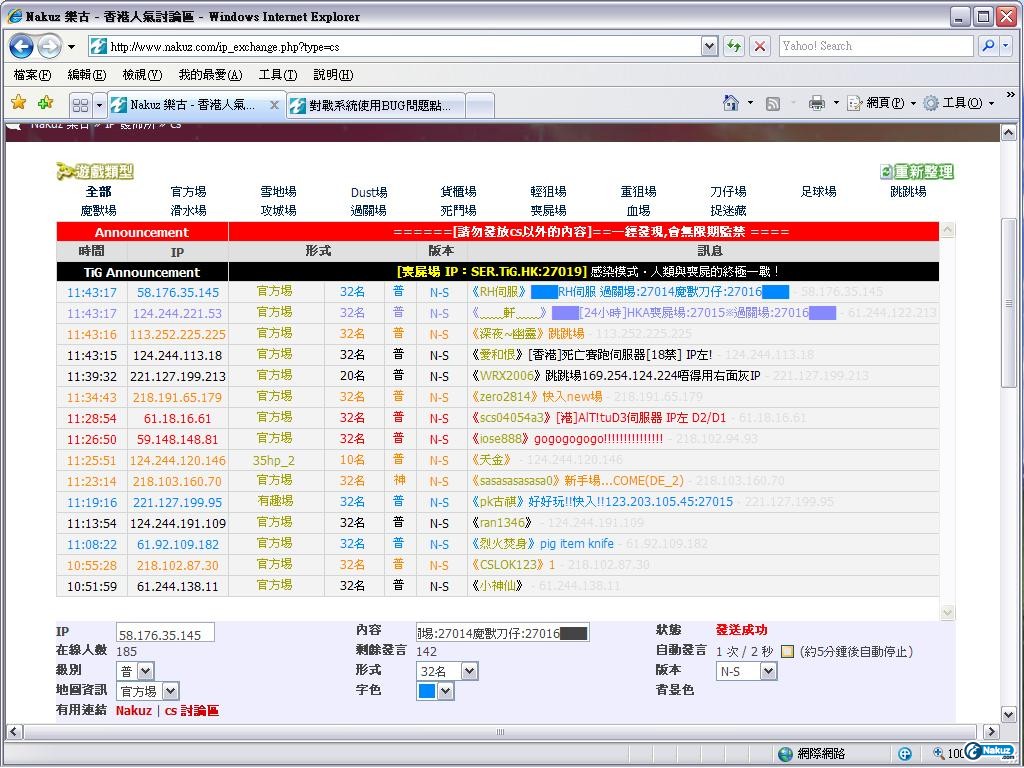
Task: Open the 檢視(V) menu
Action: click(x=142, y=75)
